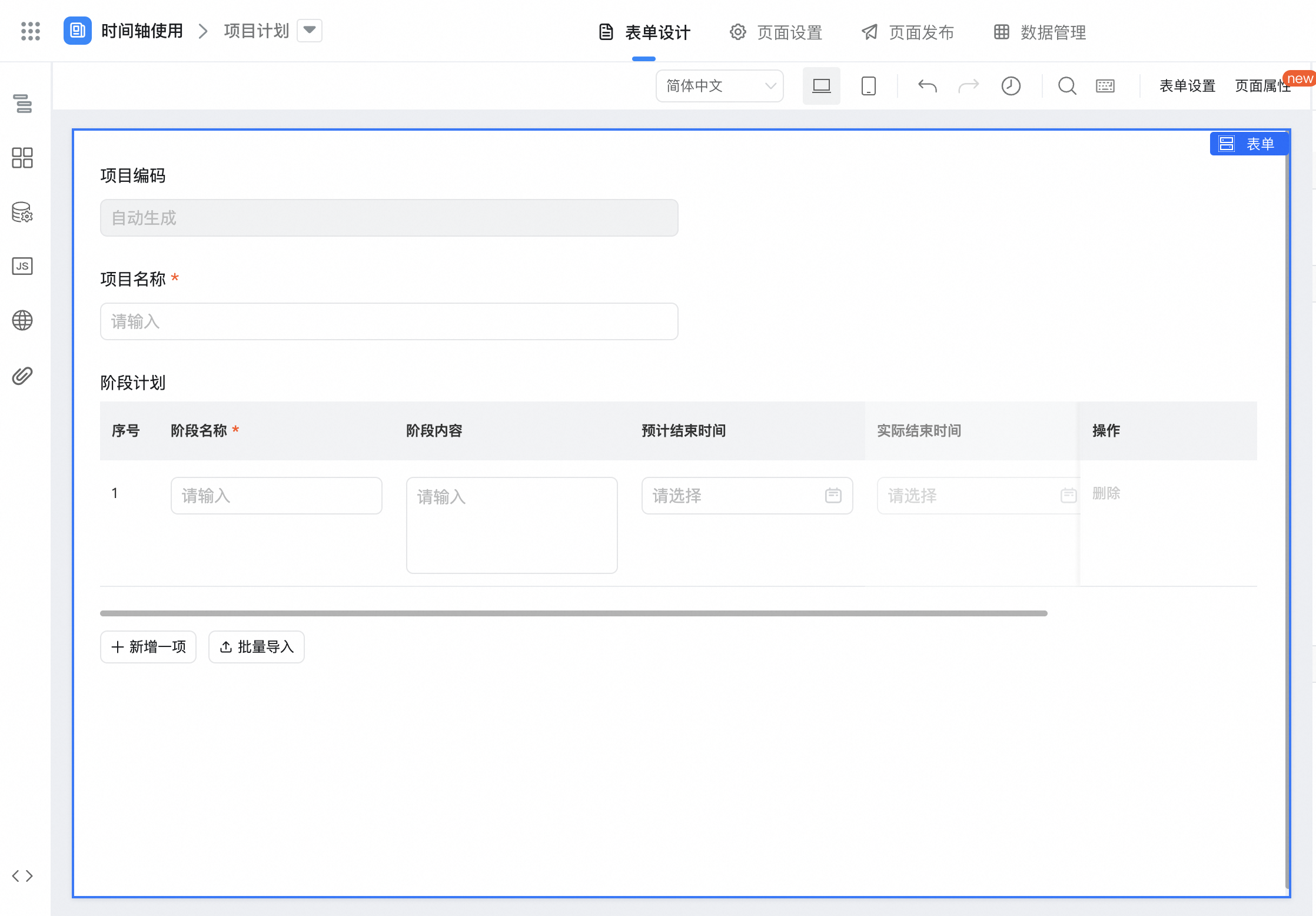
Task: Switch to the 页面发布 tab
Action: pos(908,32)
